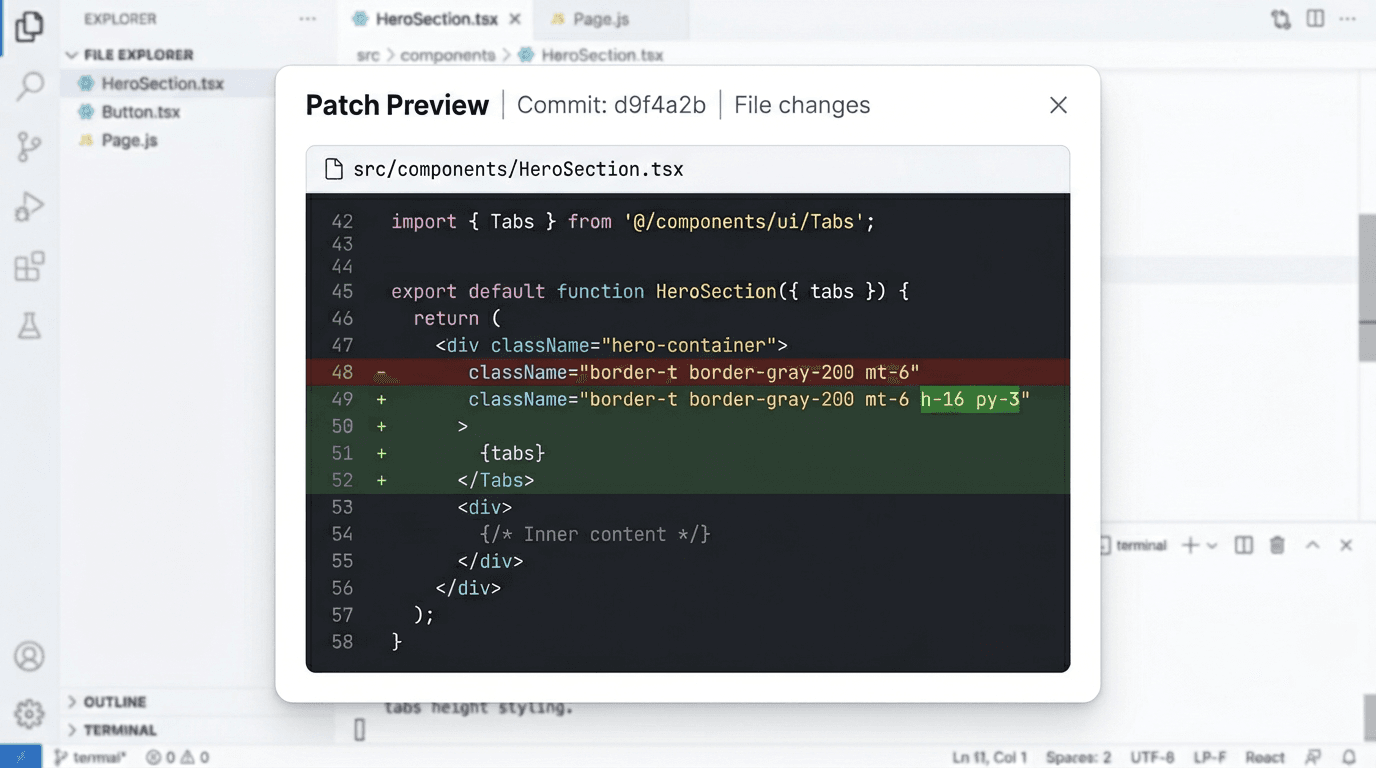Collapse the FILE EXPLORER section
This screenshot has height=768, width=1376.
[x=130, y=55]
